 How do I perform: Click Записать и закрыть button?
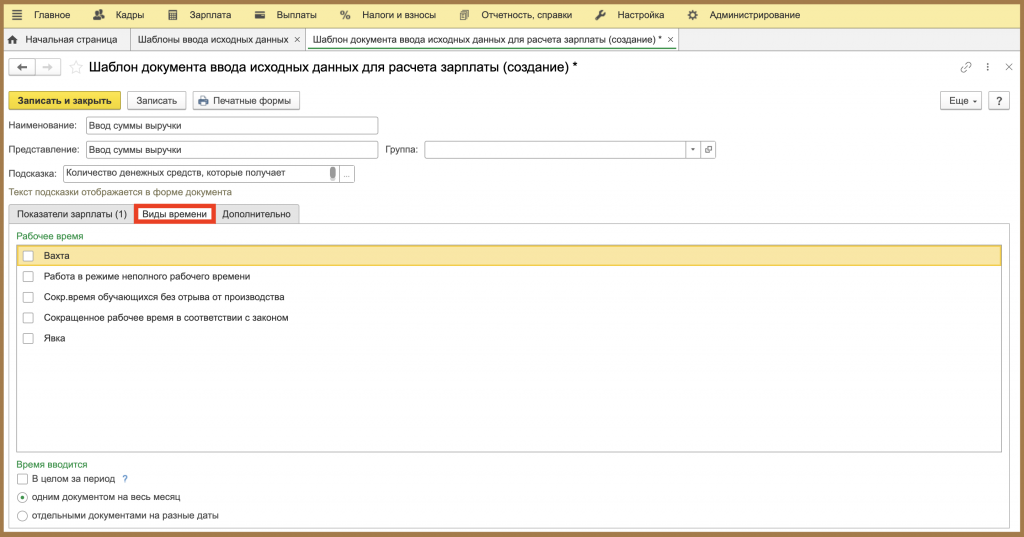coord(65,101)
